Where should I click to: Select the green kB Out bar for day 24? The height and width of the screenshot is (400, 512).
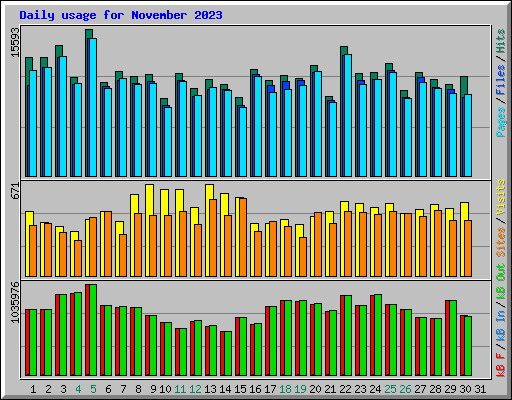378,335
